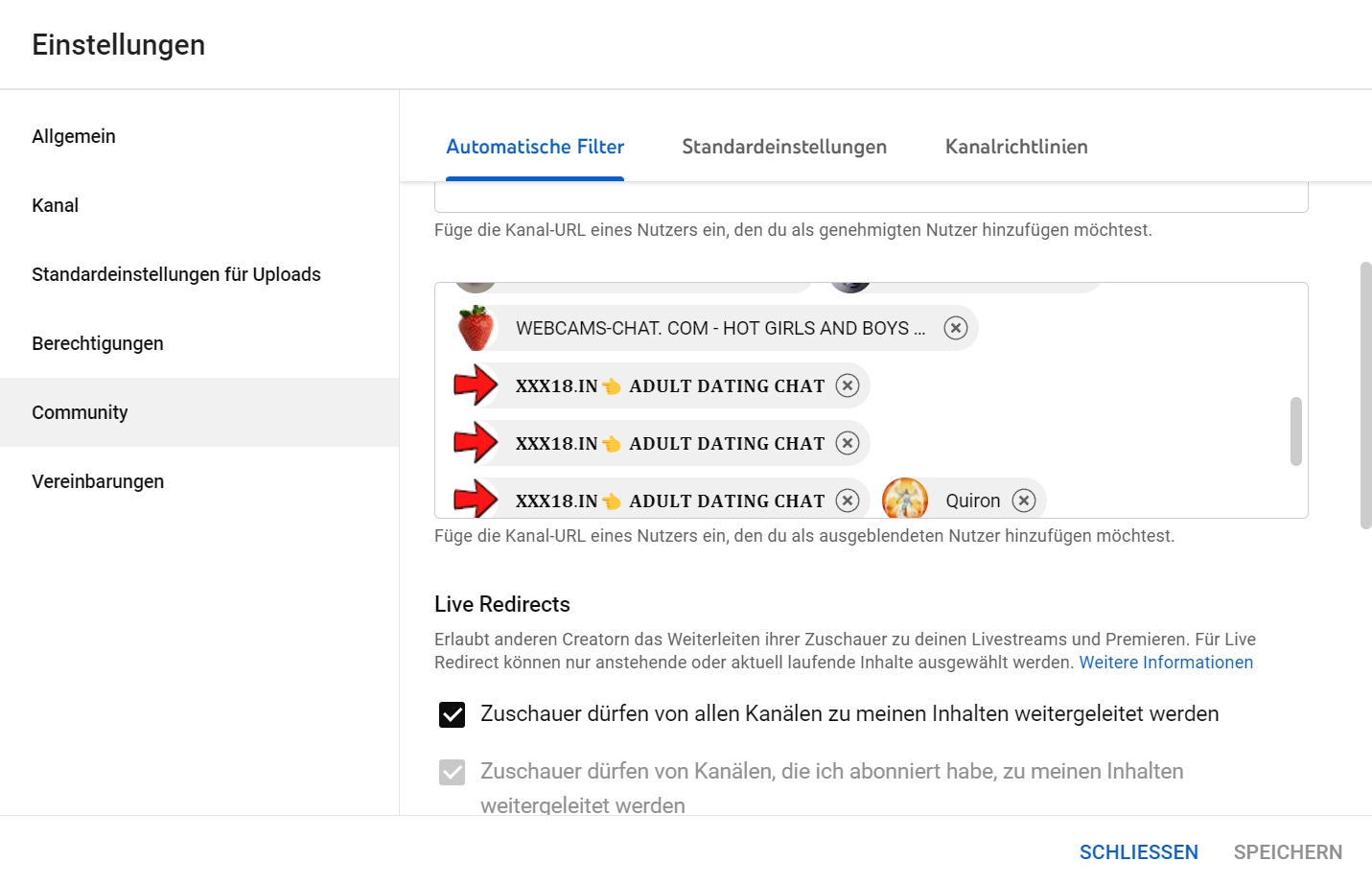The height and width of the screenshot is (885, 1372).
Task: Remove Quiron from hidden users
Action: pos(1024,501)
